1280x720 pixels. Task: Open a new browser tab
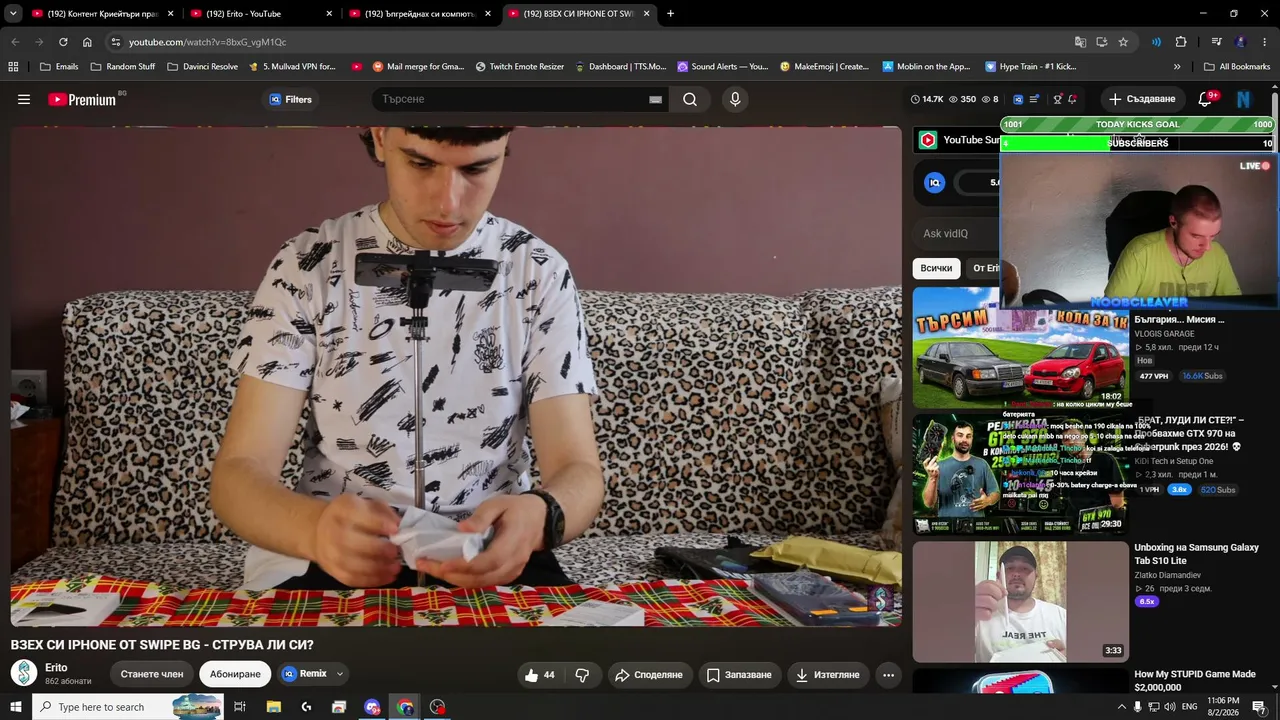pyautogui.click(x=670, y=14)
